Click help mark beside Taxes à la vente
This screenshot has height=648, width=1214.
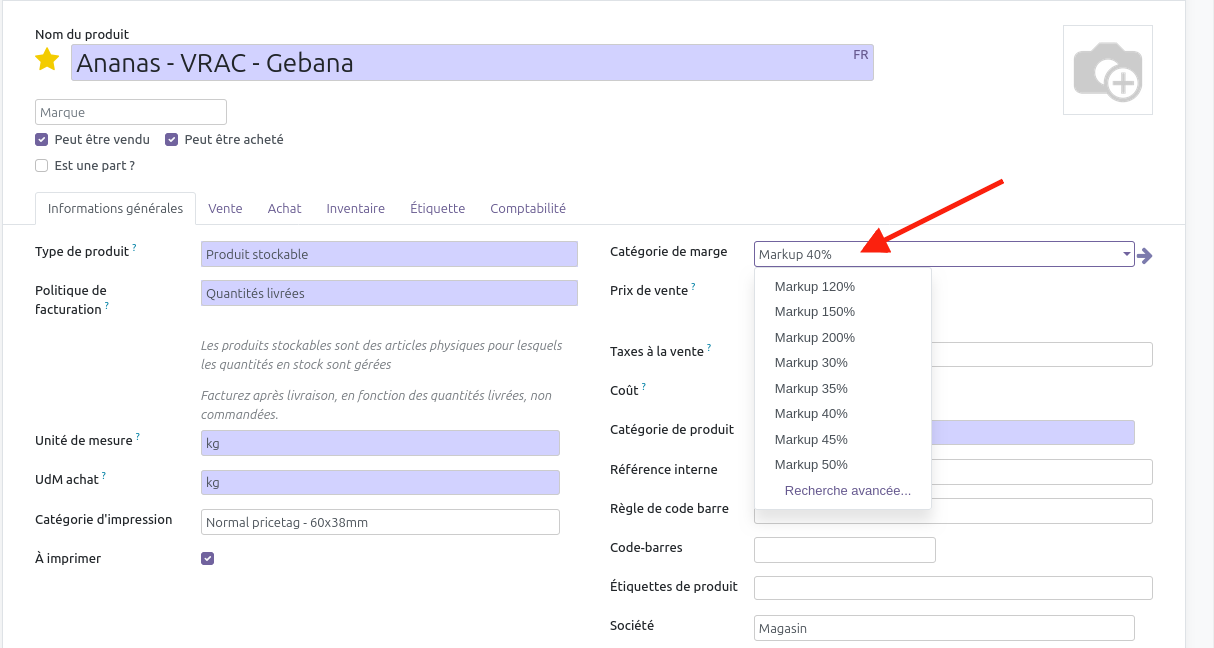pyautogui.click(x=709, y=347)
